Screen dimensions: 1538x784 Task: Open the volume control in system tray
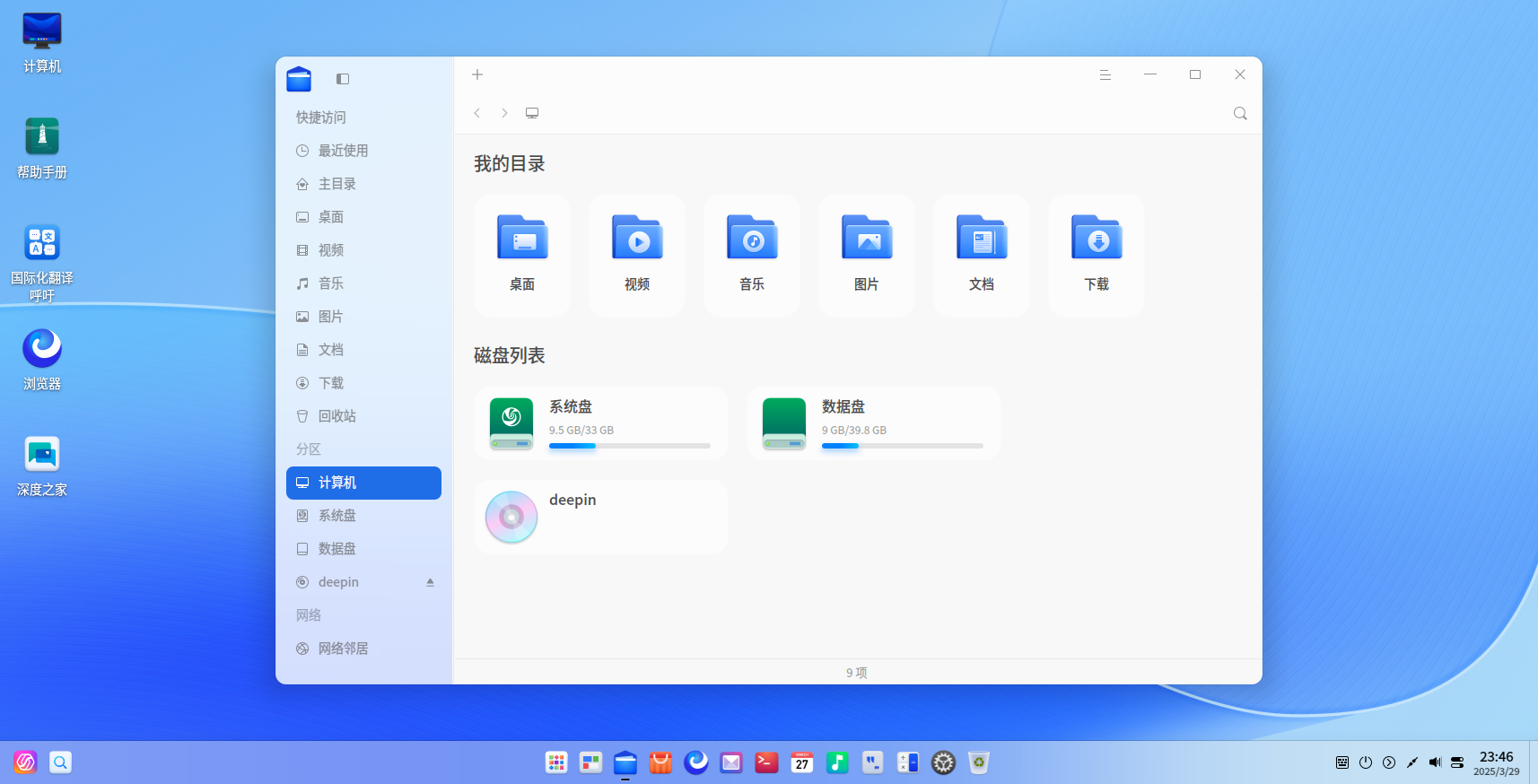point(1435,762)
